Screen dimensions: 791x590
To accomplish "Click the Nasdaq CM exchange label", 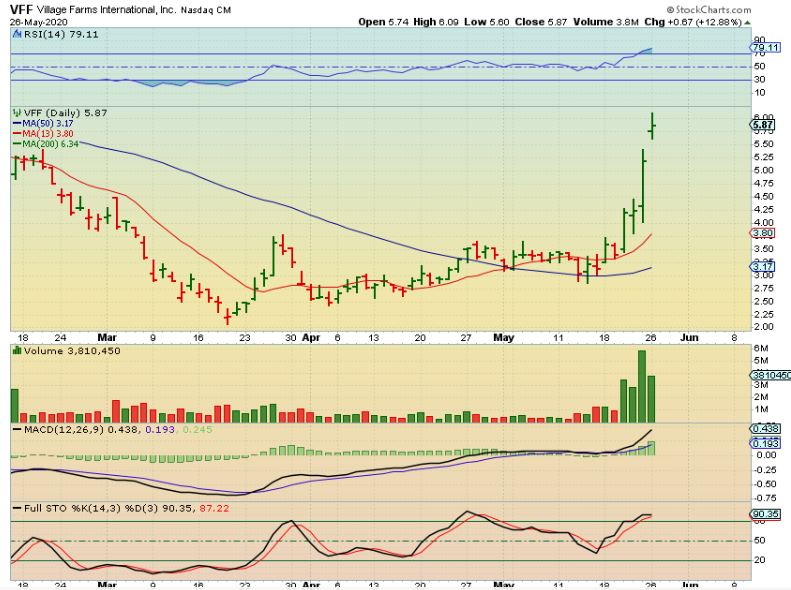I will (206, 10).
